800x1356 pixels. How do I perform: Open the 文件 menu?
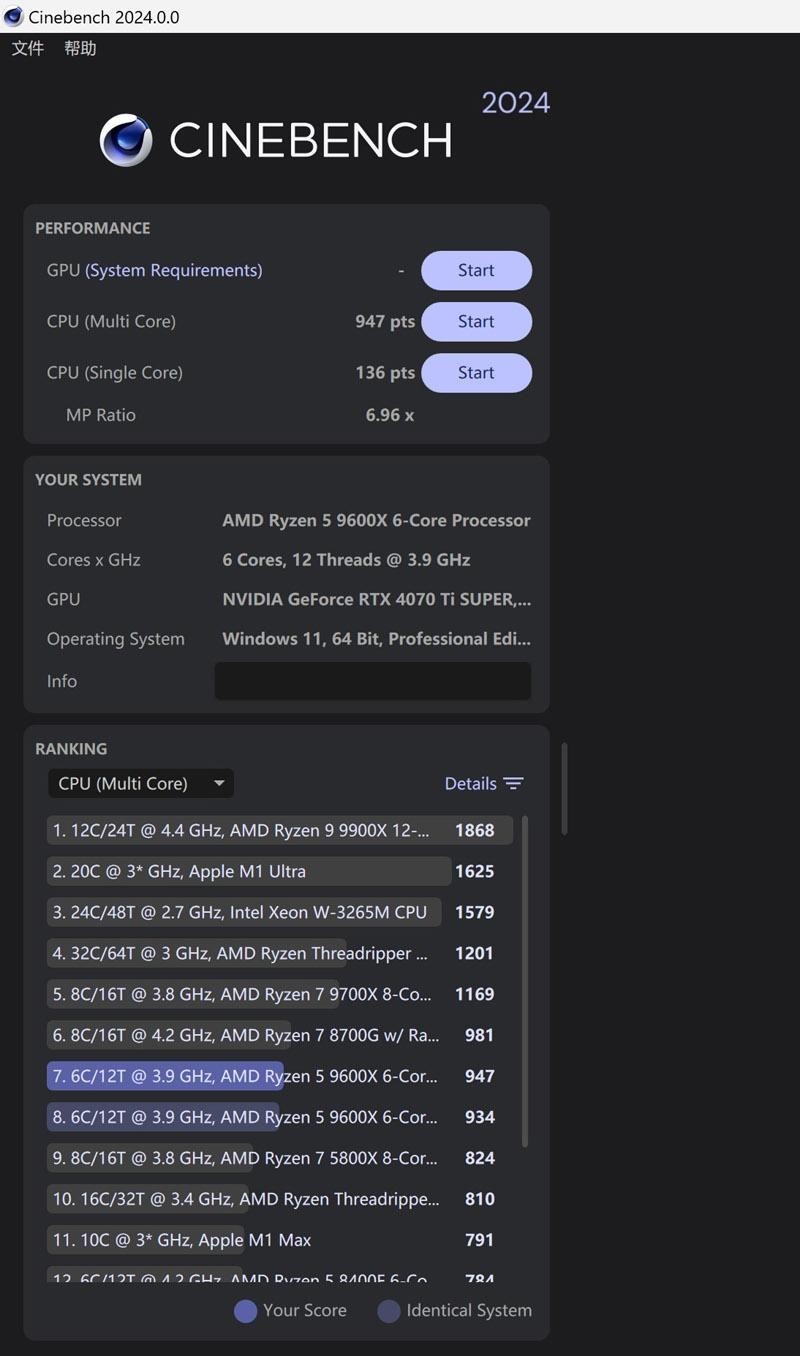27,48
